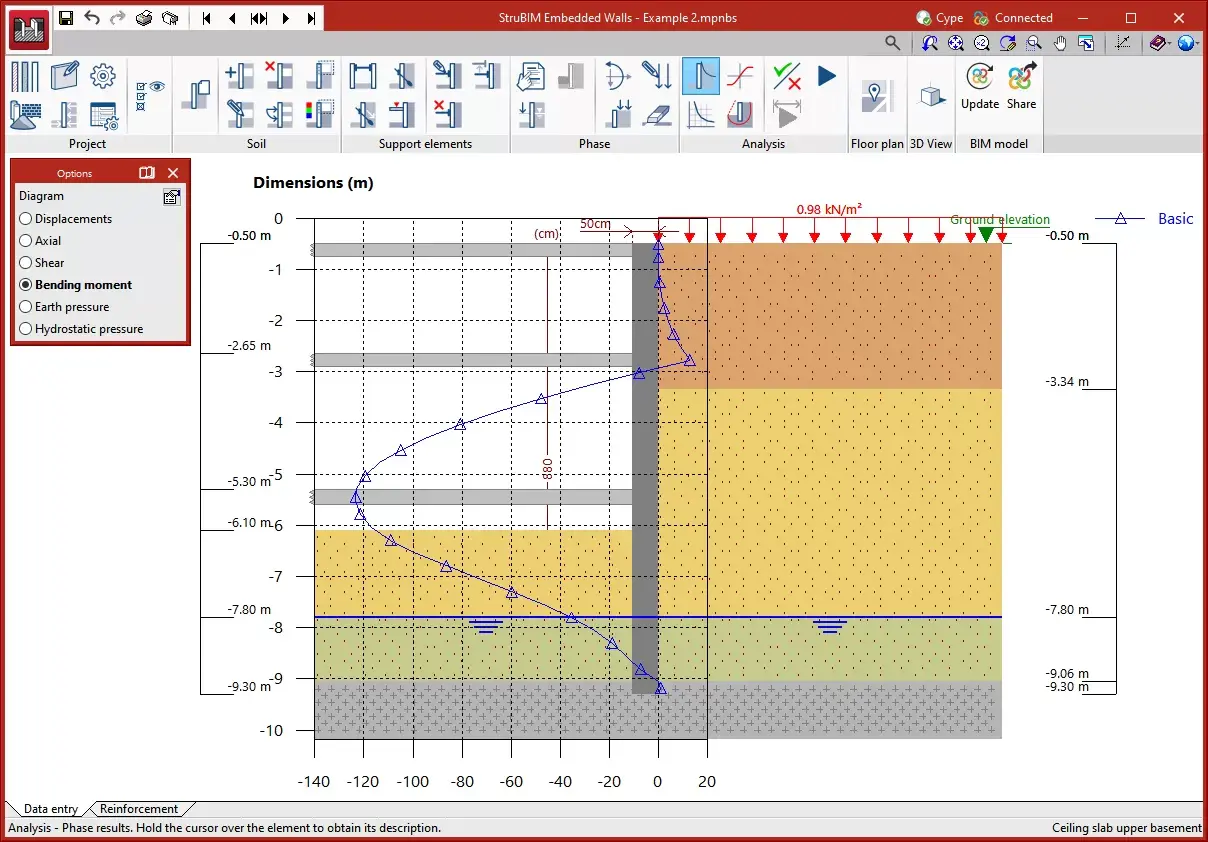This screenshot has width=1208, height=842.
Task: Select Axial diagram option
Action: 40,241
